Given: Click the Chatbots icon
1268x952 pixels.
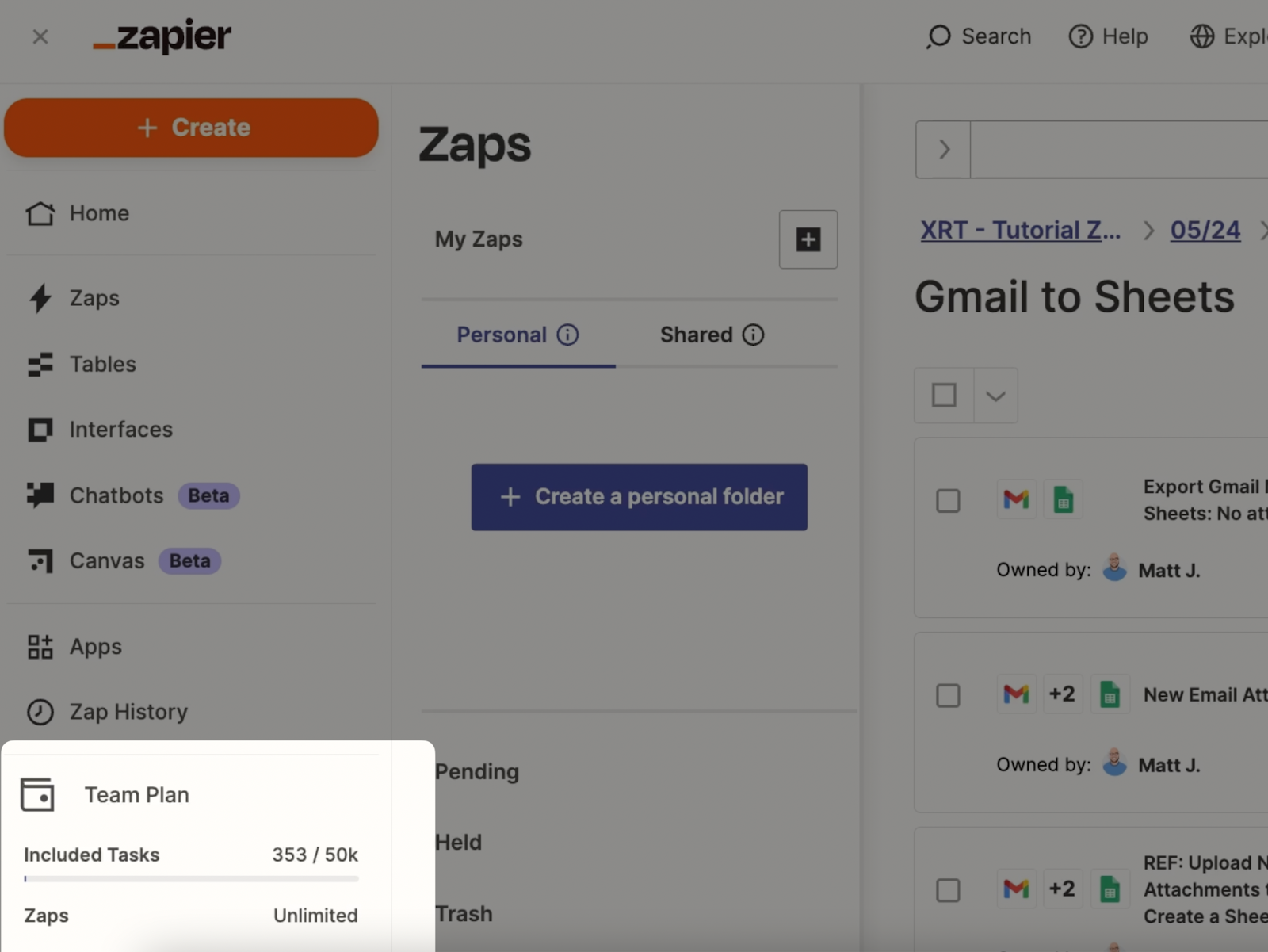Looking at the screenshot, I should pos(40,495).
